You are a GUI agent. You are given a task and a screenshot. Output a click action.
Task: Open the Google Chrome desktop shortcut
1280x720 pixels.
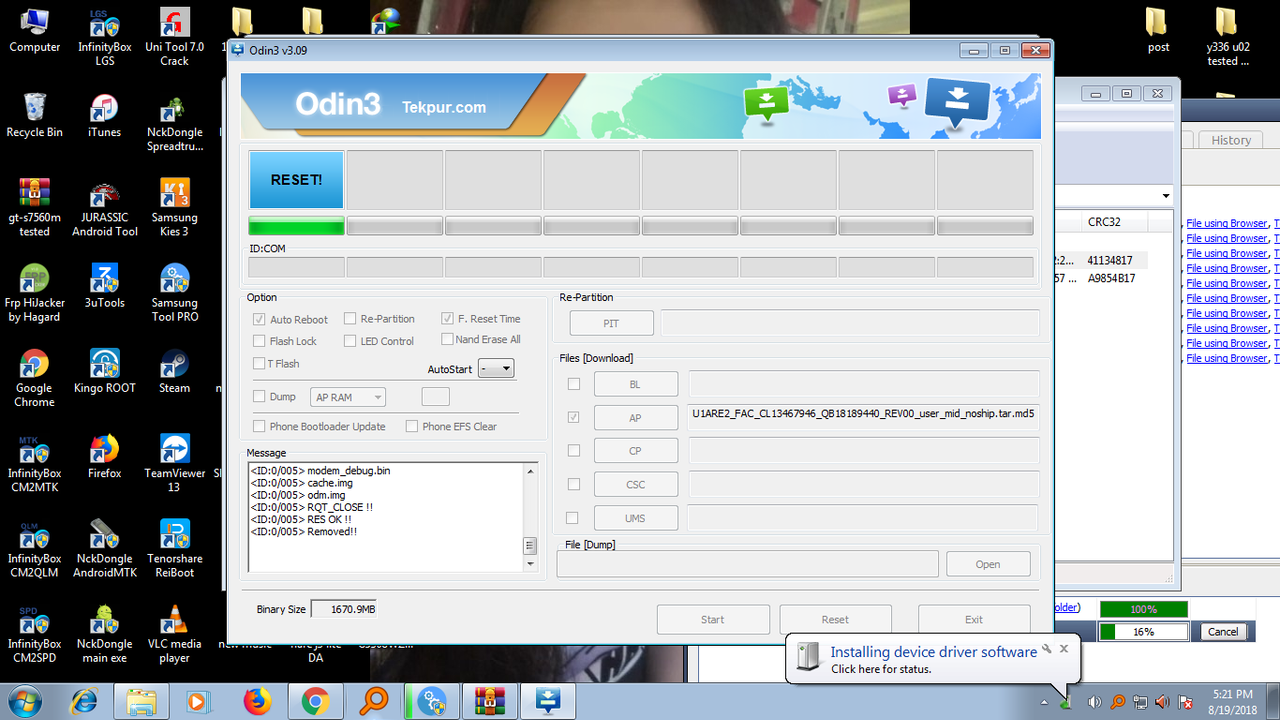[34, 378]
